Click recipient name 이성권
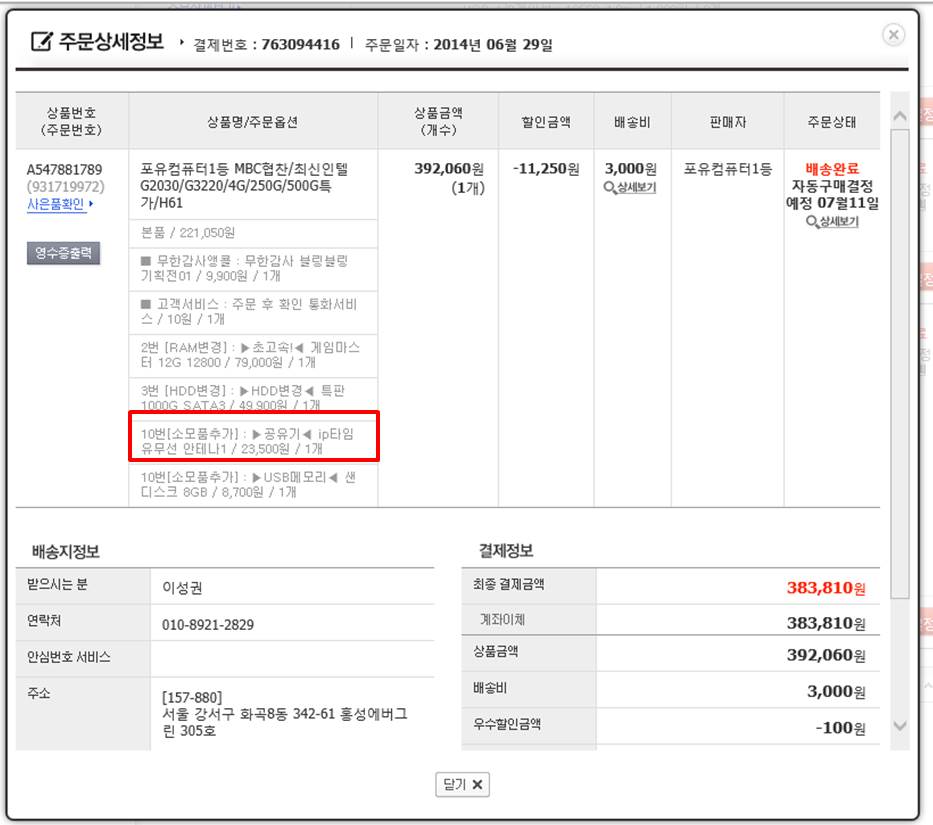The width and height of the screenshot is (933, 825). coord(182,588)
